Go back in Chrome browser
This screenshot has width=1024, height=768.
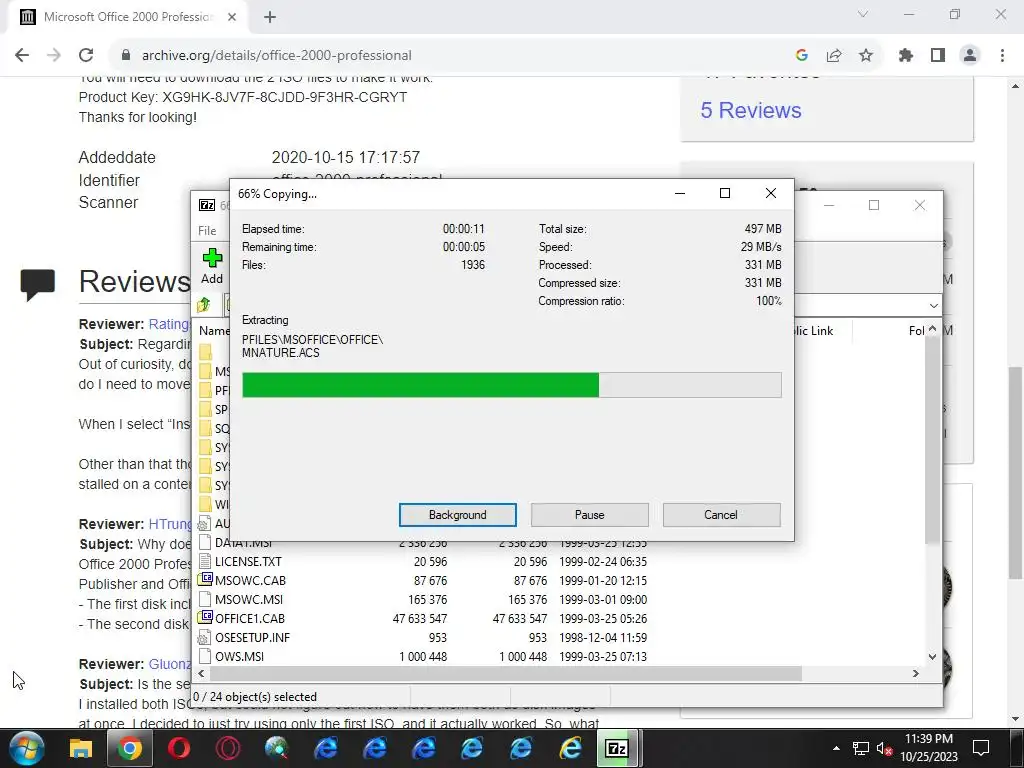point(22,56)
